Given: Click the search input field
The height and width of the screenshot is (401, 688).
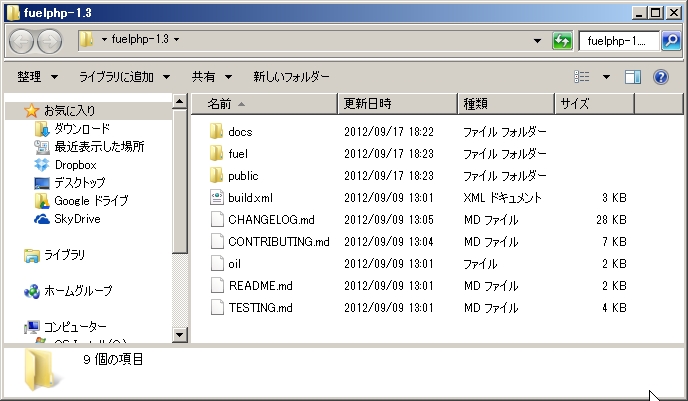Looking at the screenshot, I should tap(619, 41).
